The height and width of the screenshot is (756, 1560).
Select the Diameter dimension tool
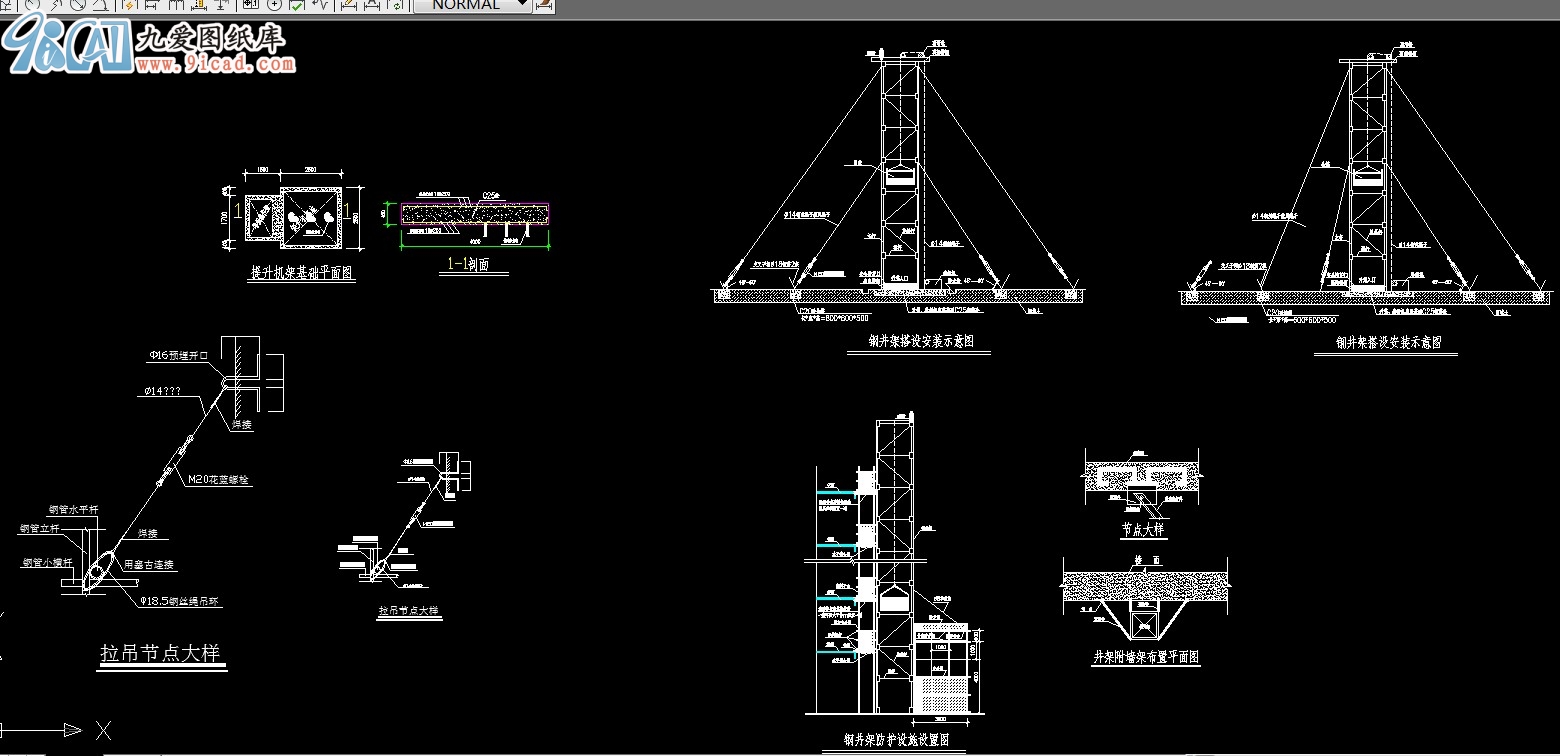click(78, 4)
